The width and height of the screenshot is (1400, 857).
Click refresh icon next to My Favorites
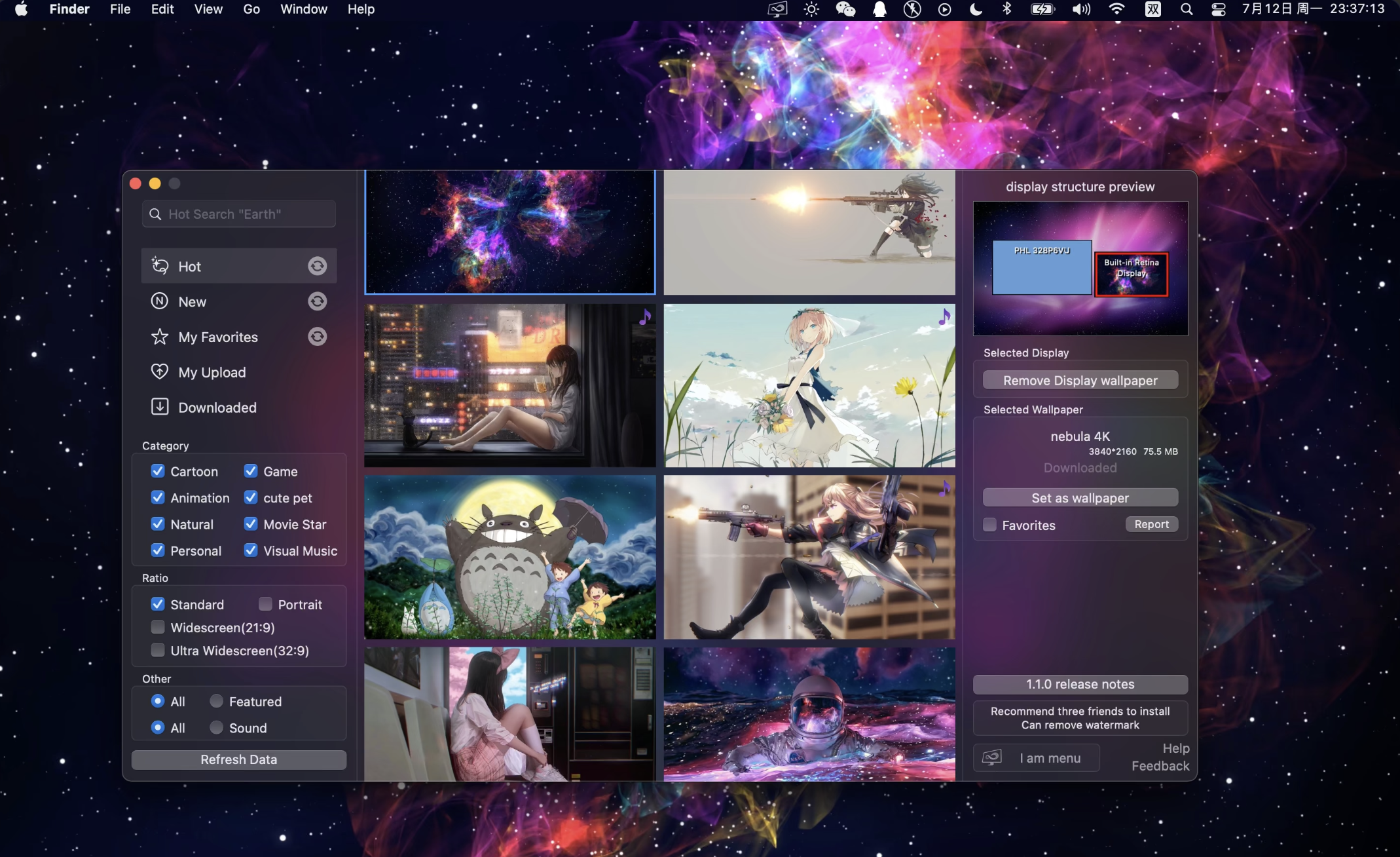pyautogui.click(x=318, y=337)
